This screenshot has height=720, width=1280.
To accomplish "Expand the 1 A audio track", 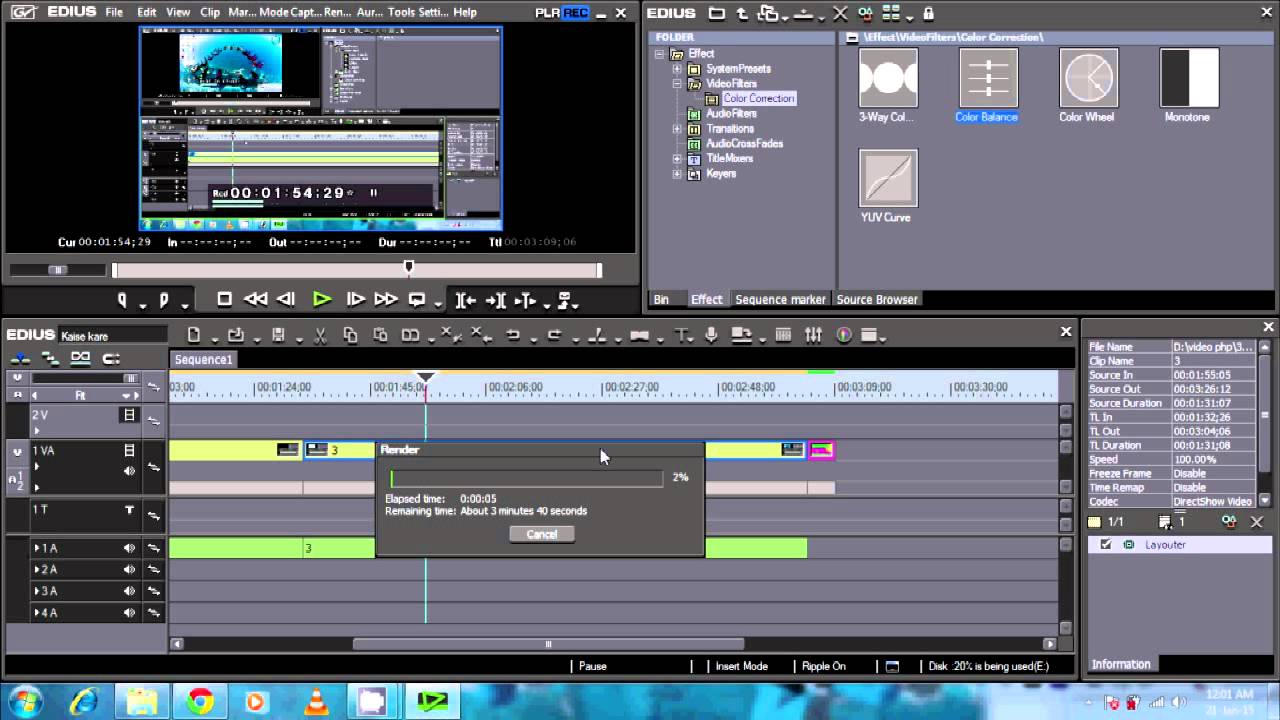I will tap(37, 548).
